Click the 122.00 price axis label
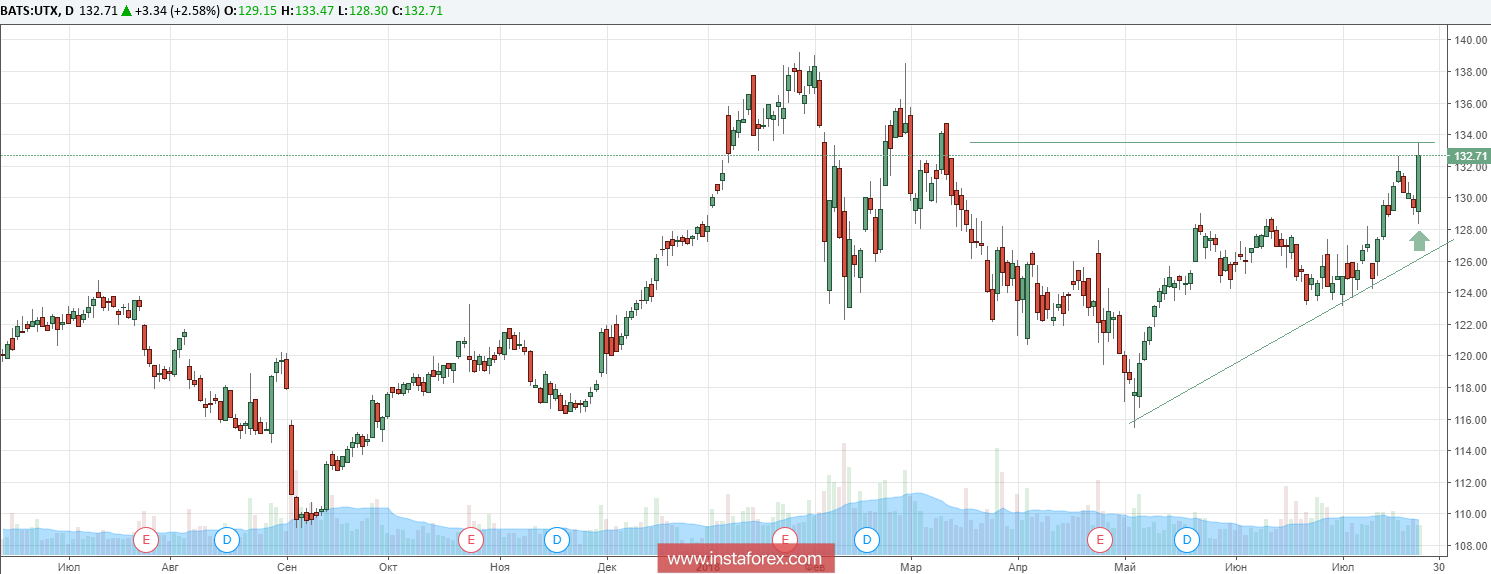1491x574 pixels. pyautogui.click(x=1469, y=325)
